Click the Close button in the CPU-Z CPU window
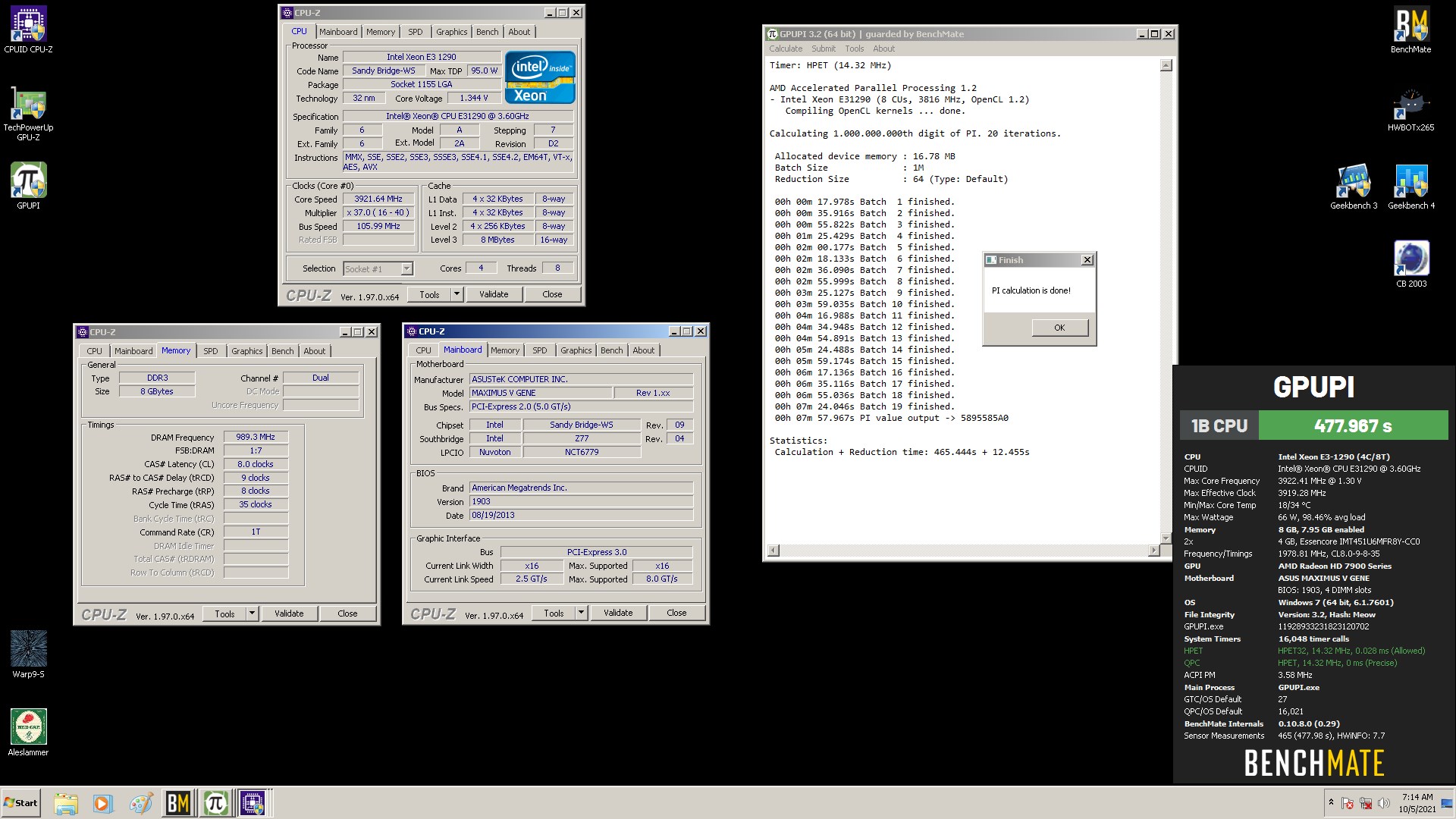Viewport: 1456px width, 819px height. point(552,294)
